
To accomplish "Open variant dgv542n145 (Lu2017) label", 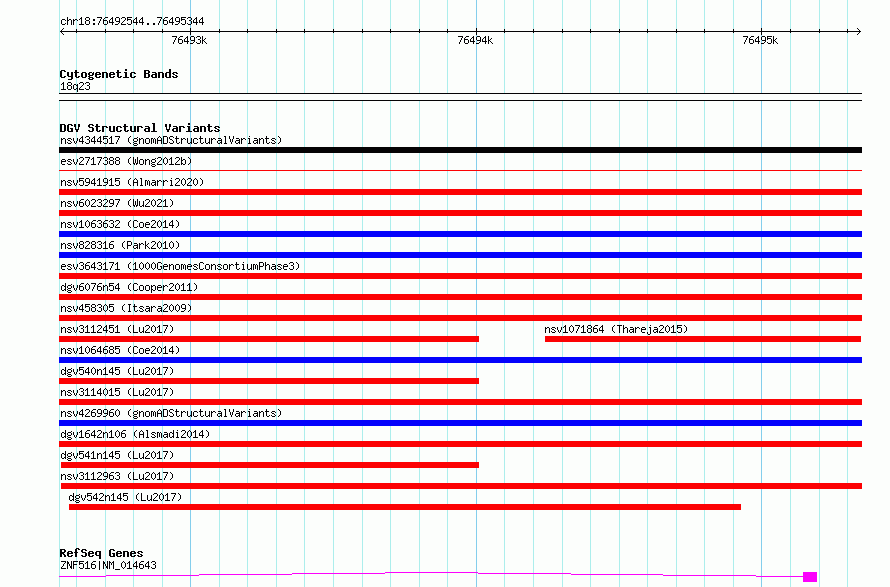I will point(125,497).
